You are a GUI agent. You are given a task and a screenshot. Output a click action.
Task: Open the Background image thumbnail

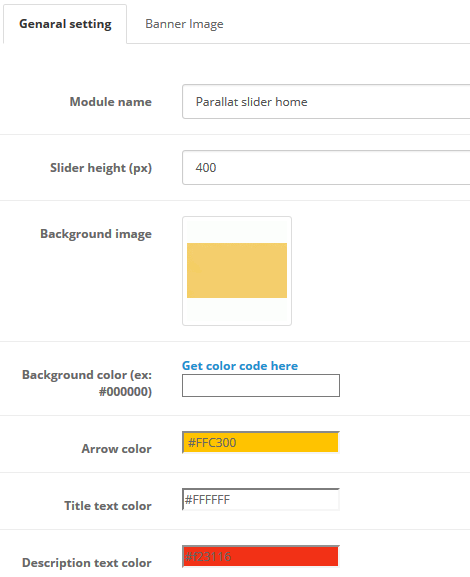(237, 271)
